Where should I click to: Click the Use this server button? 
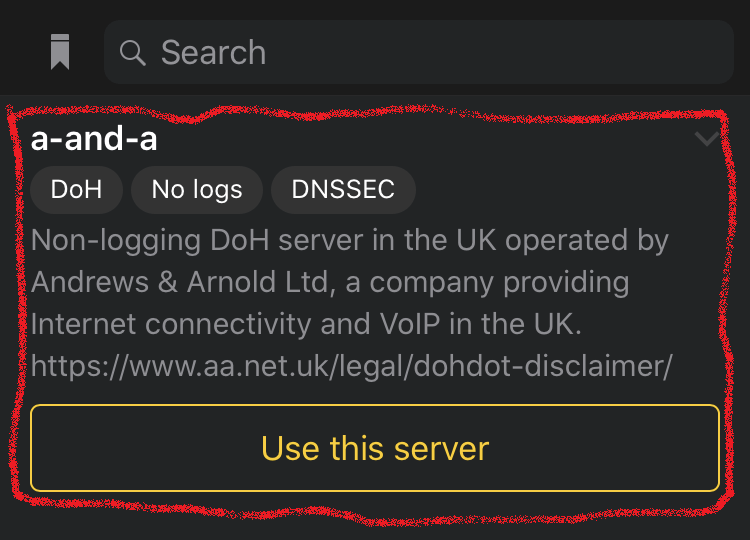tap(375, 448)
